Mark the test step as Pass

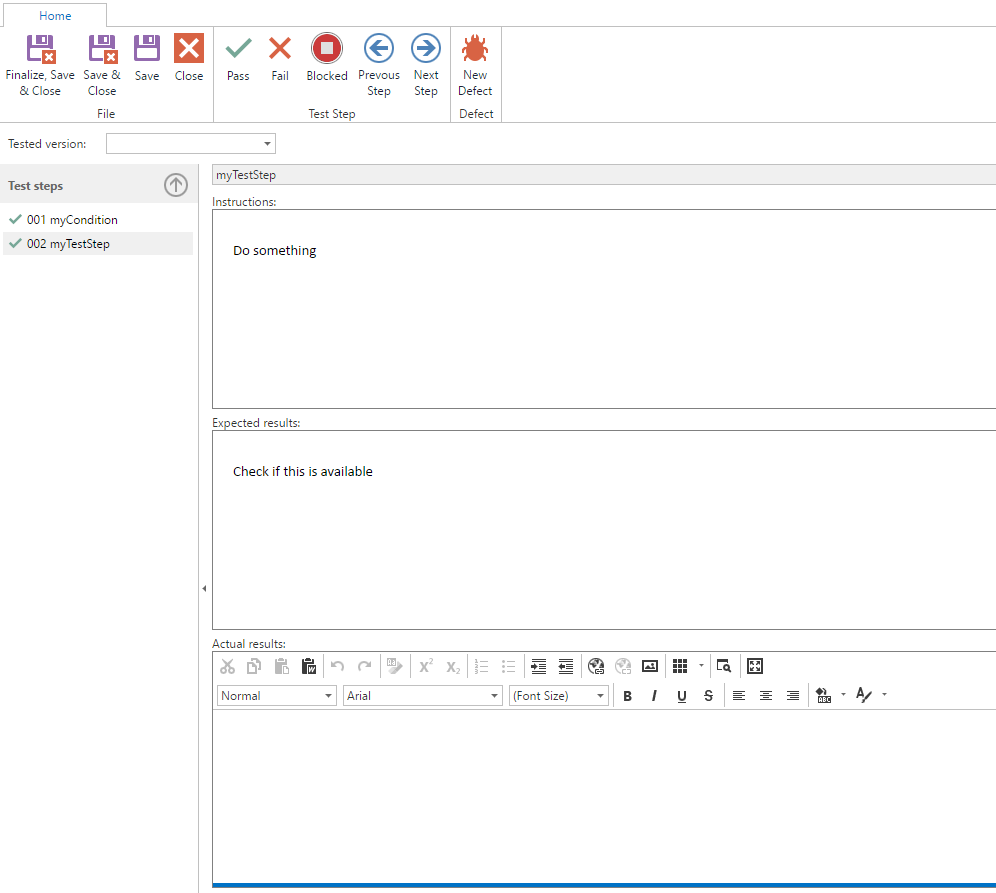point(238,49)
